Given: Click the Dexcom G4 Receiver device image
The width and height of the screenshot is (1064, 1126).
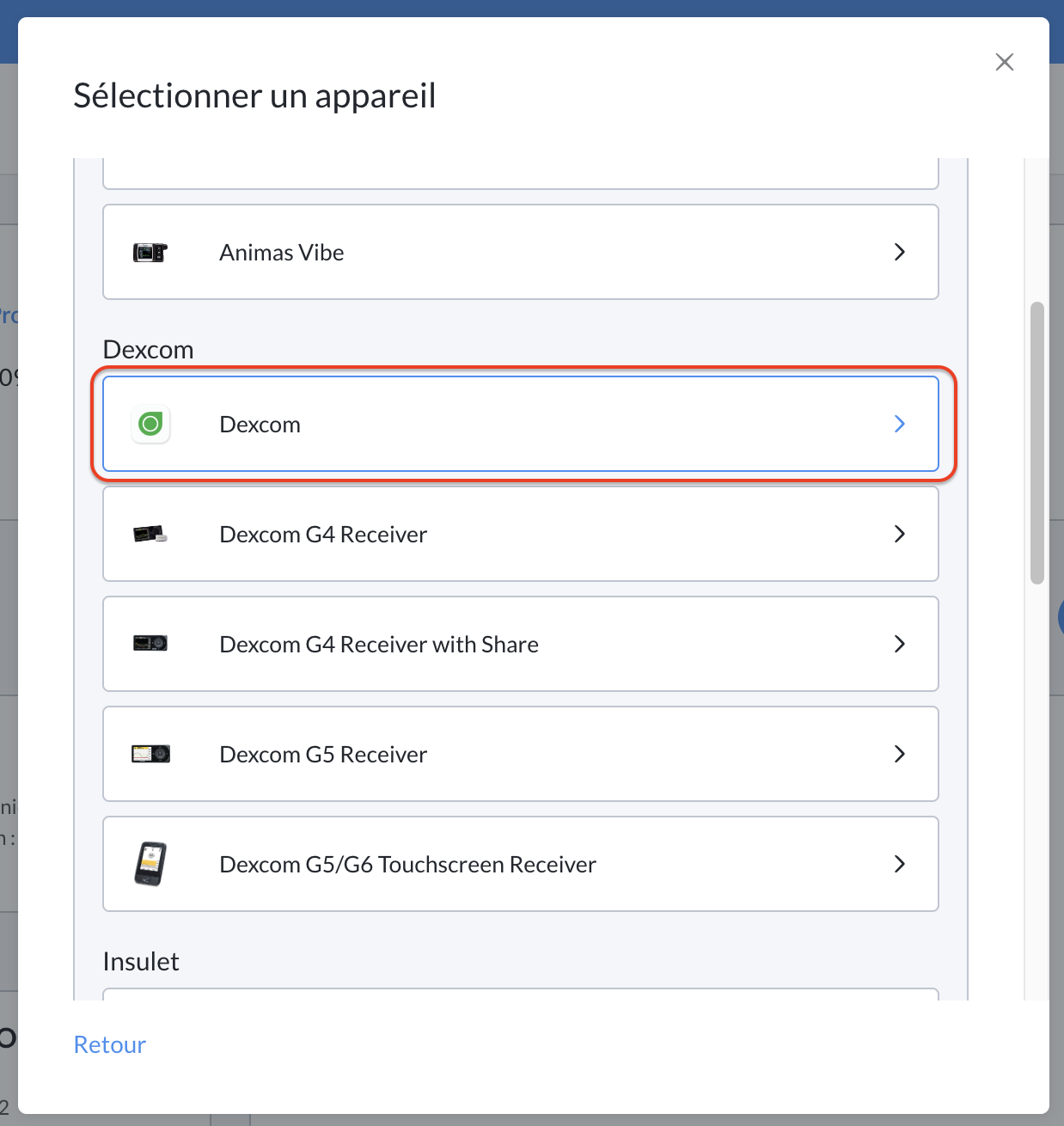Looking at the screenshot, I should click(150, 534).
